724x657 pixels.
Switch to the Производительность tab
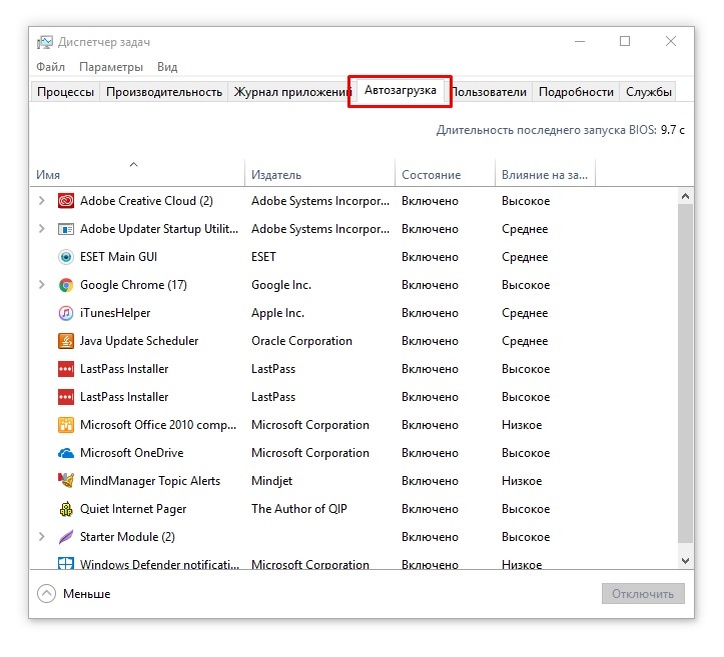[164, 92]
